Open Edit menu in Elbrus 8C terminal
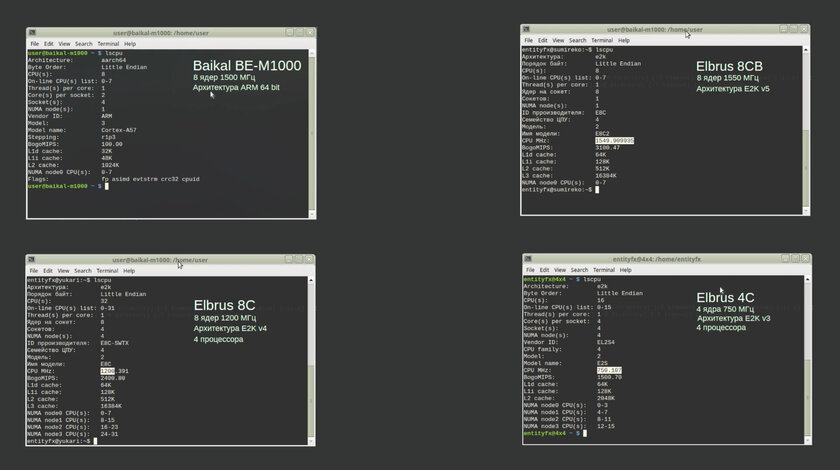The image size is (840, 470). coord(48,271)
